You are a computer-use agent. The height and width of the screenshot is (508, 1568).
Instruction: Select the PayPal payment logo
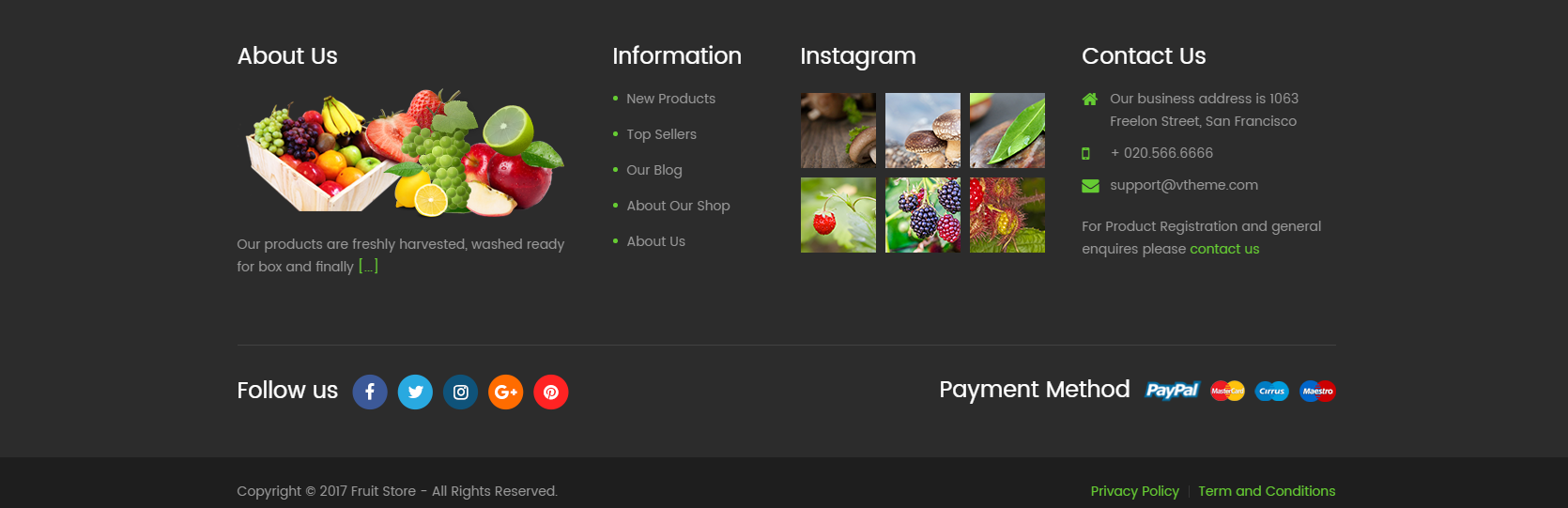(1172, 391)
